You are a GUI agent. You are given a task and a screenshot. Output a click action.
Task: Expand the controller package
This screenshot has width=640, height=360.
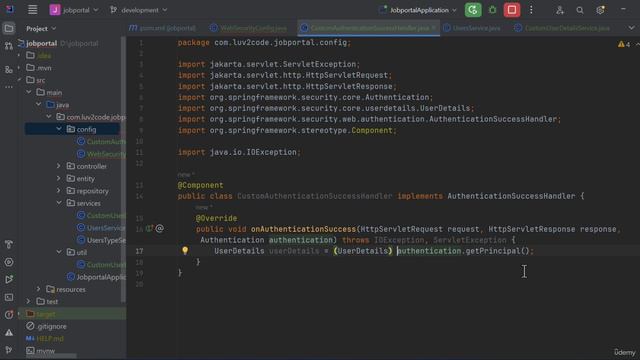(x=59, y=166)
